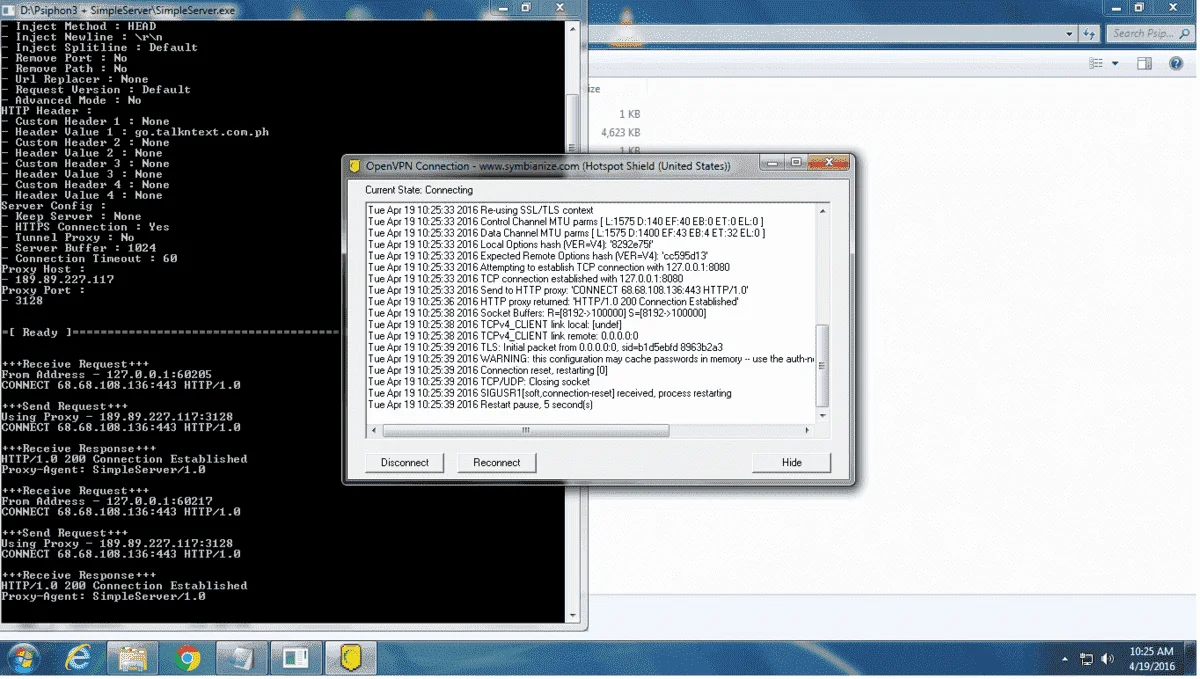Change the view using Explorer's view icon

[x=1096, y=63]
